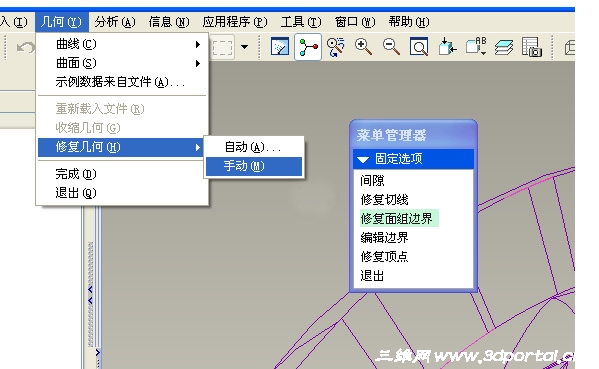
Task: Open the saved view list icon
Action: click(x=476, y=47)
